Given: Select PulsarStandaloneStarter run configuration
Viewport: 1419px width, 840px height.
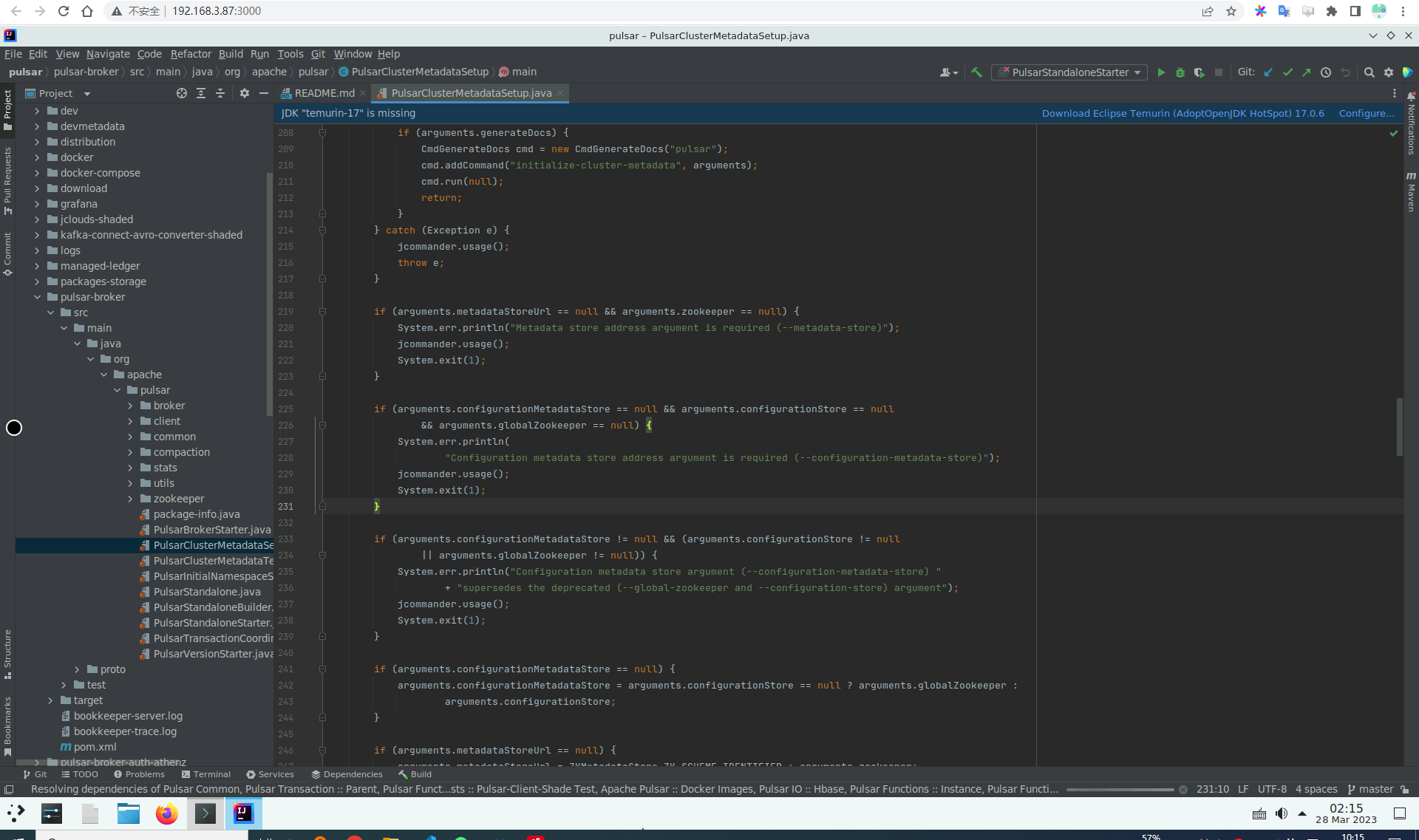Looking at the screenshot, I should [1067, 71].
